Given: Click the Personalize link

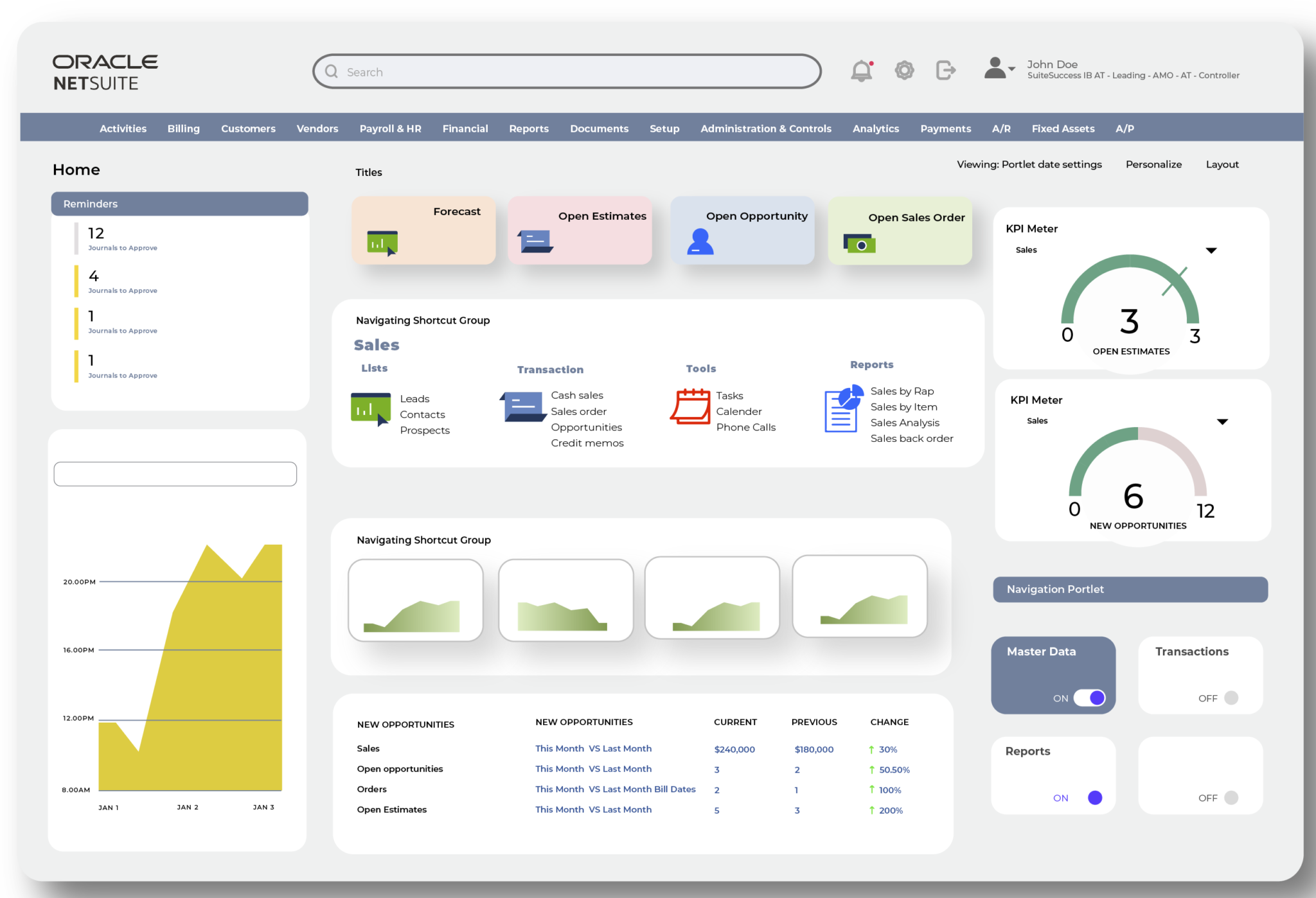Looking at the screenshot, I should point(1153,164).
